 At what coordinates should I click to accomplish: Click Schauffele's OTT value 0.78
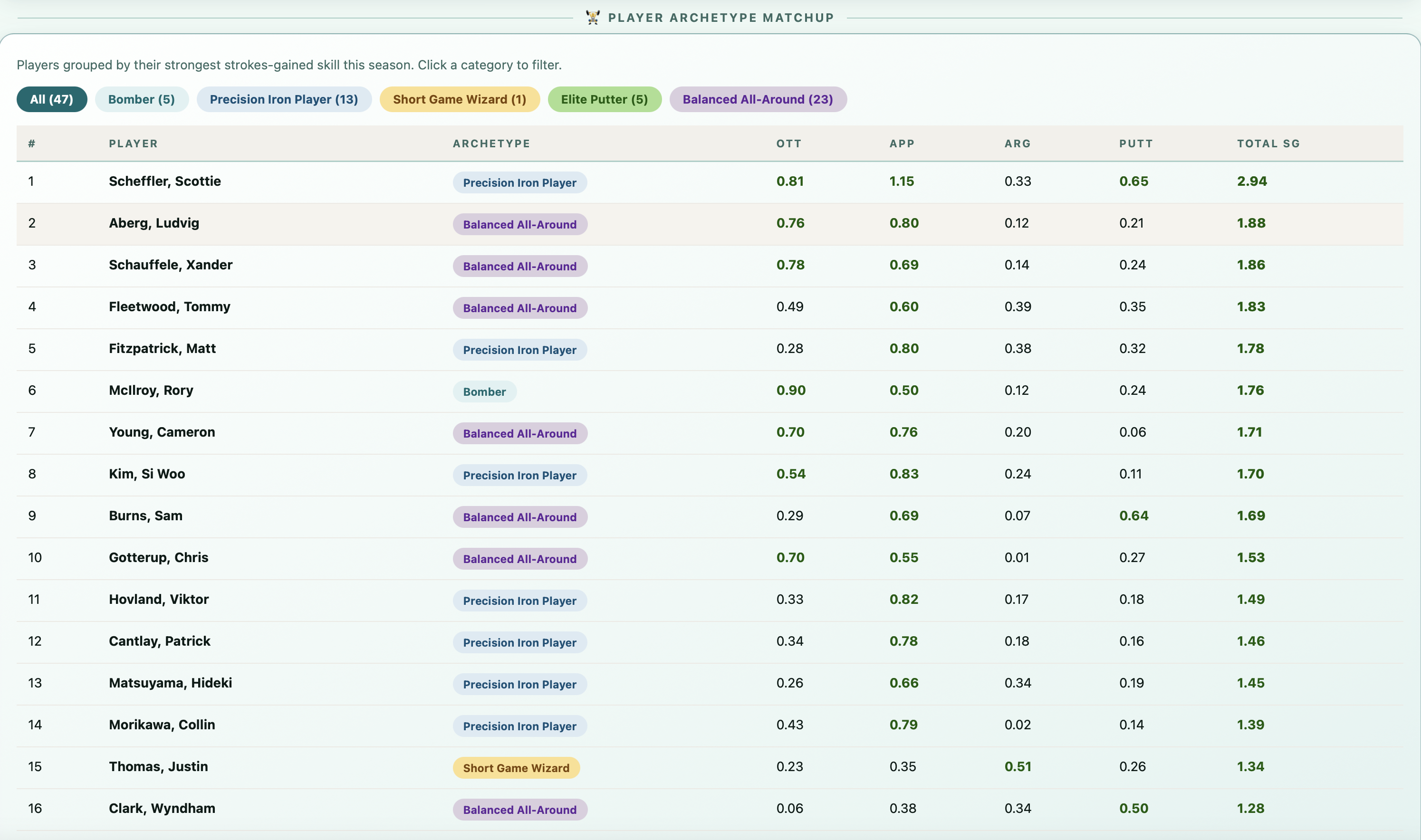coord(790,265)
